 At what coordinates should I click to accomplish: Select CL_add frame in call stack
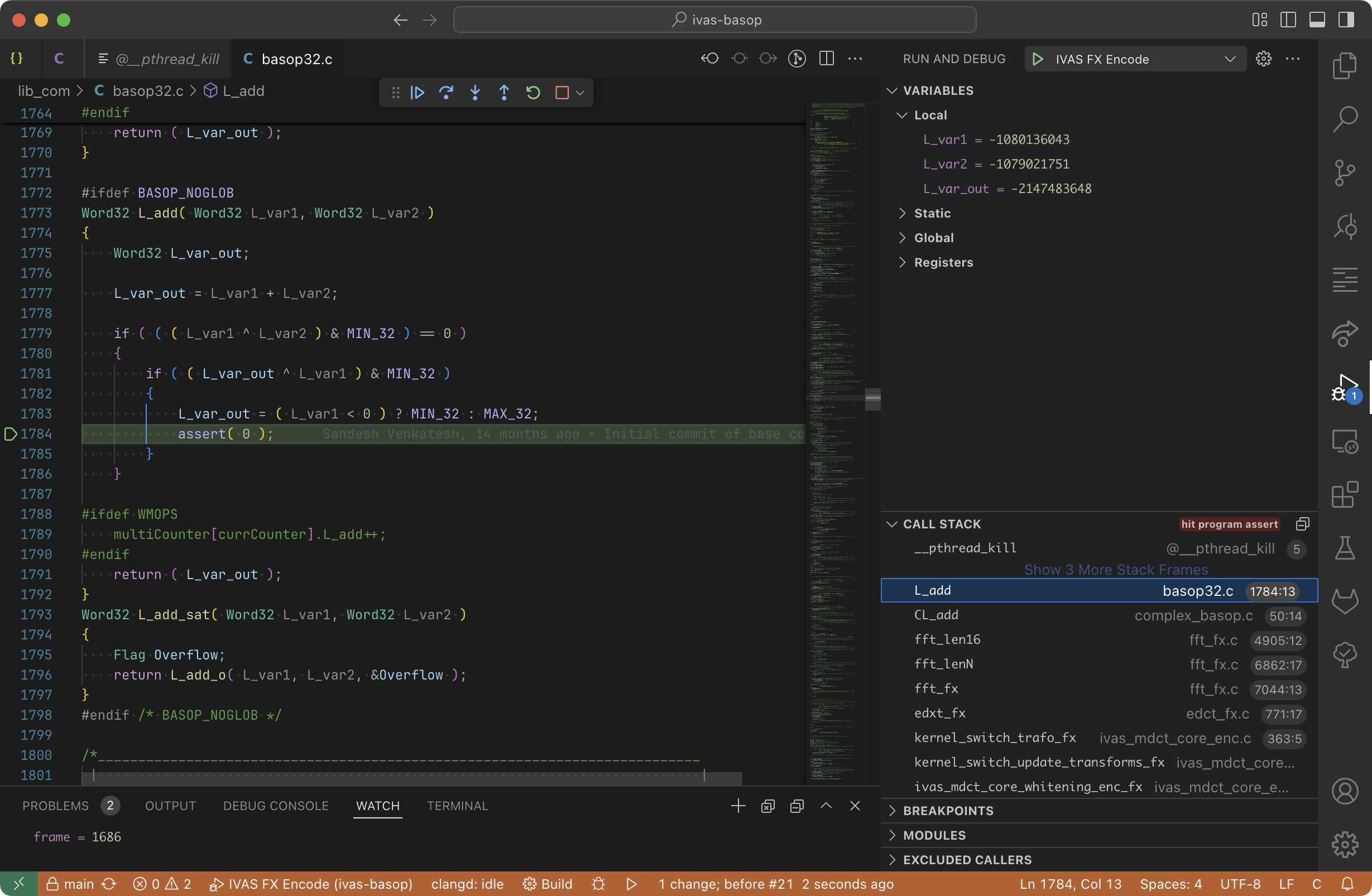coord(936,615)
